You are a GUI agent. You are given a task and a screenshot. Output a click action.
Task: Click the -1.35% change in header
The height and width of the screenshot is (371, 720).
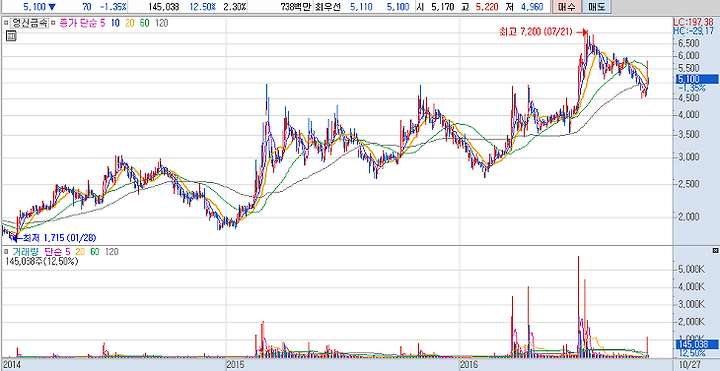click(112, 6)
